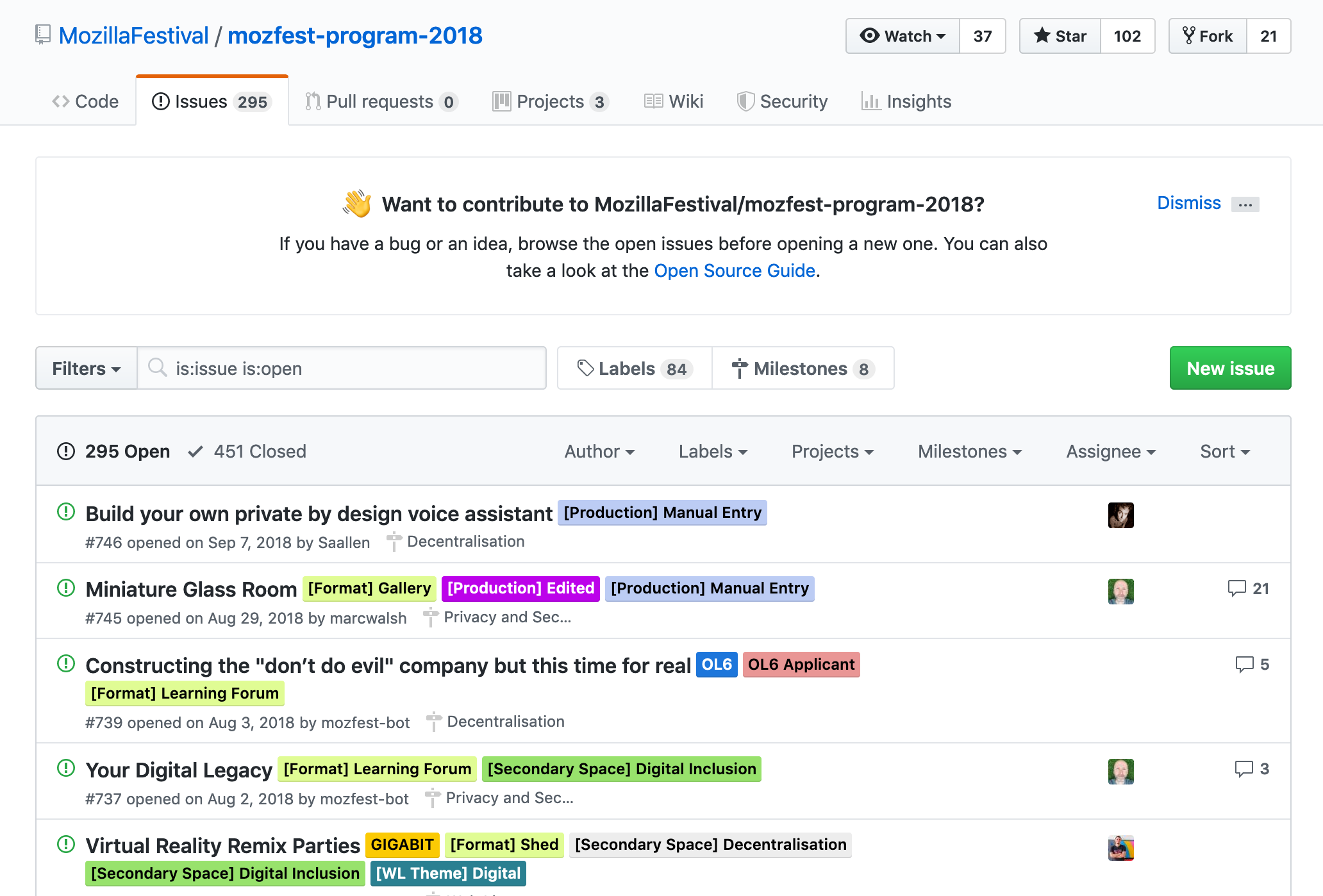Screen dimensions: 1323x896
Task: Expand the Assignee filter dropdown
Action: pos(1111,451)
